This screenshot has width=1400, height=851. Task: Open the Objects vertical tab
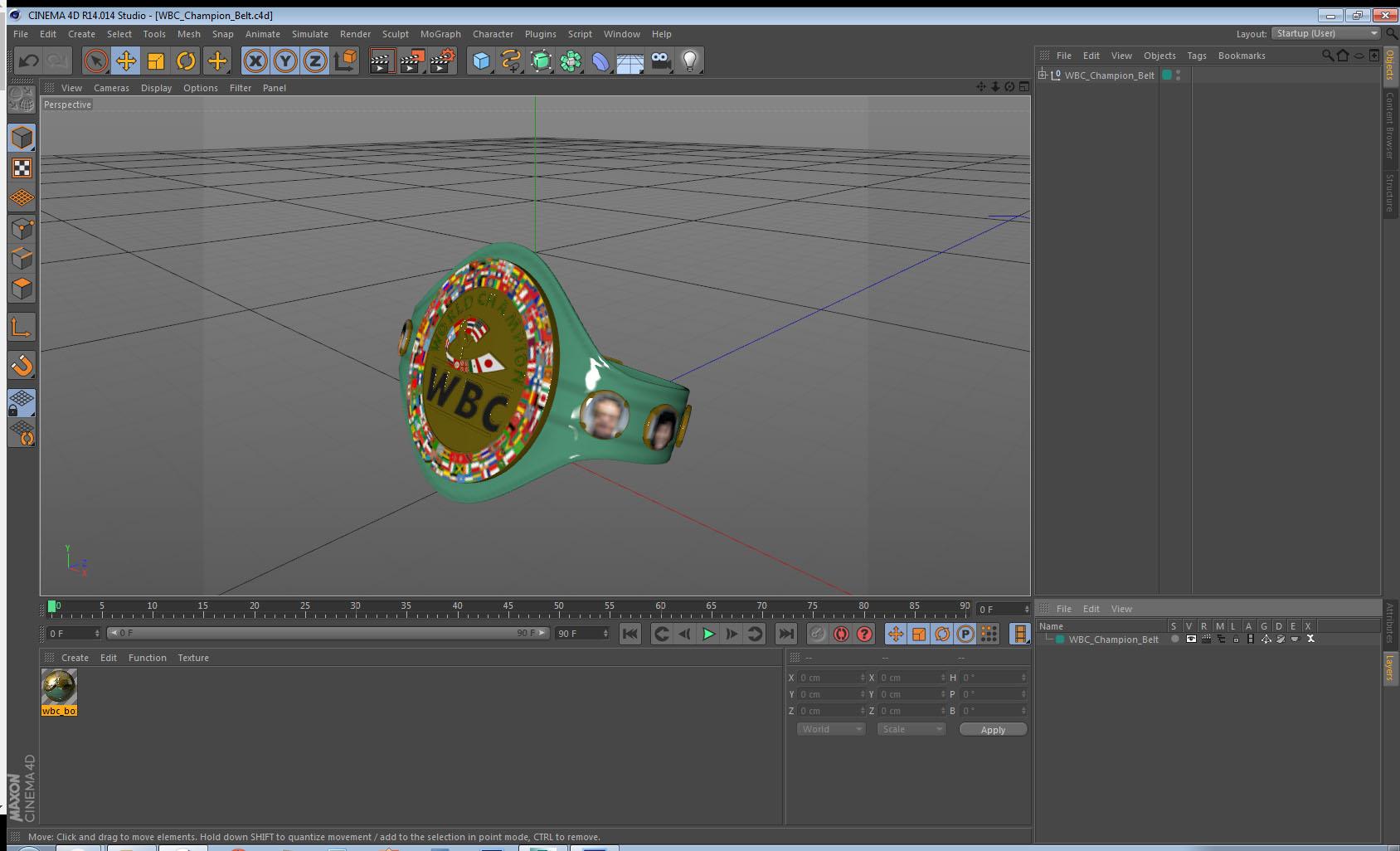click(x=1390, y=65)
